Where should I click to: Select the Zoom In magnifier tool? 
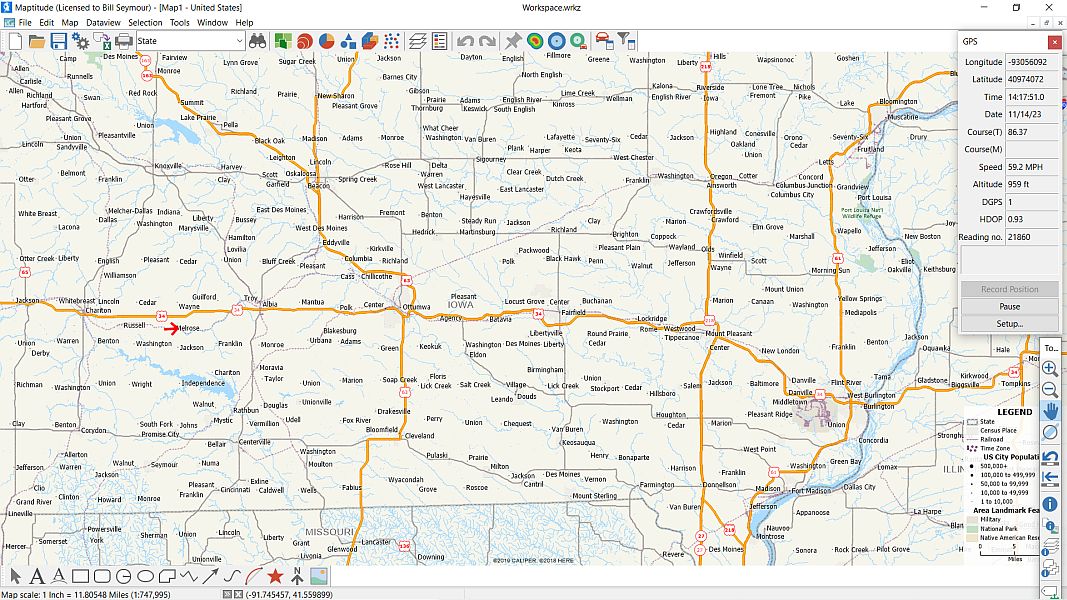(1050, 368)
